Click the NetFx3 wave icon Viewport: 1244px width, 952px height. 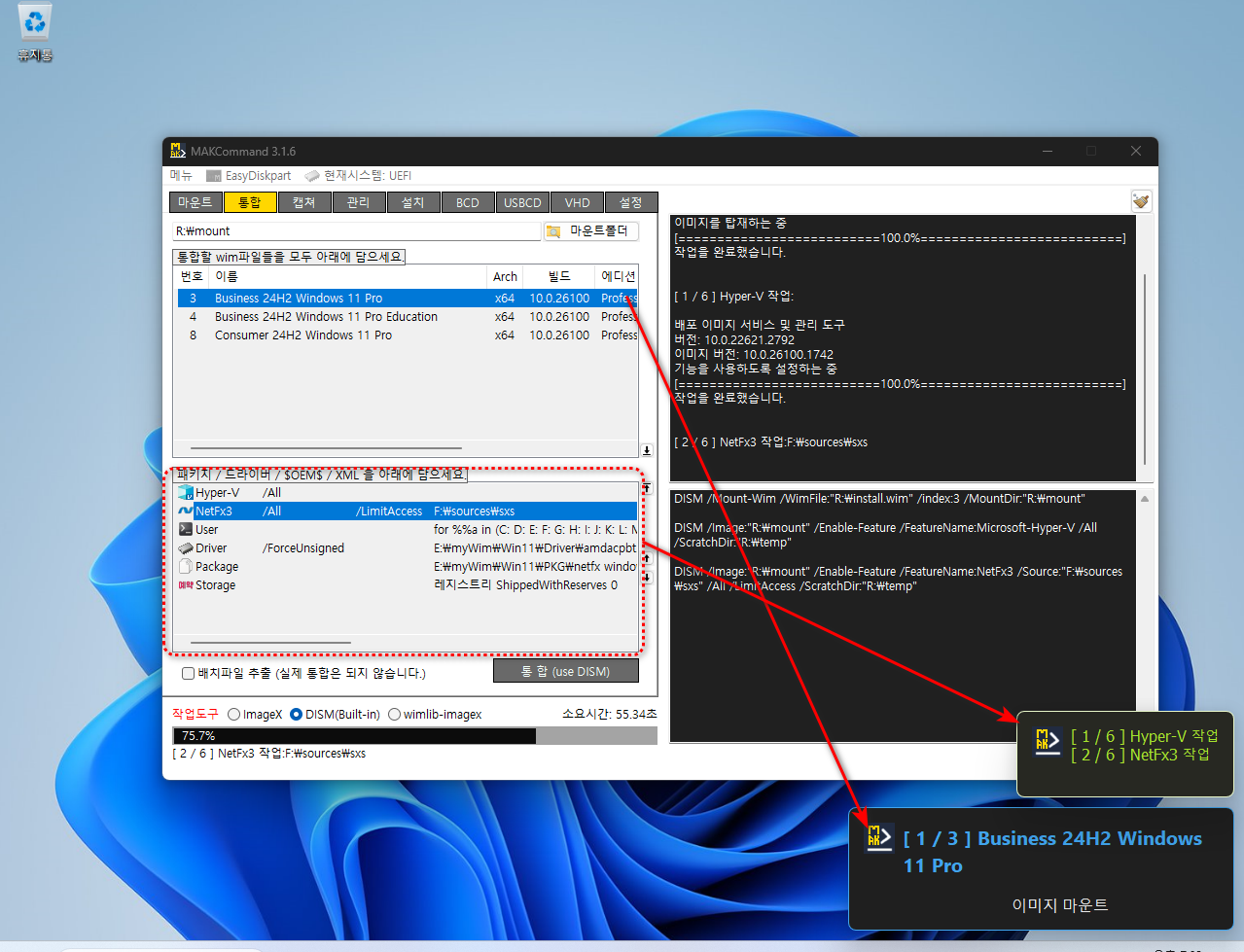click(x=185, y=511)
